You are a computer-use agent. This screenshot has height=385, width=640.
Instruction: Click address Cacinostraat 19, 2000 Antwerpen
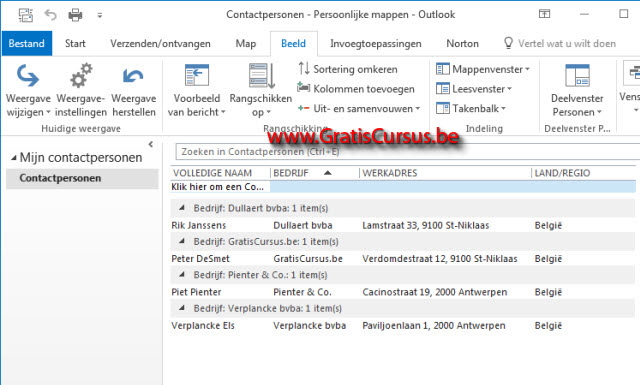point(435,292)
